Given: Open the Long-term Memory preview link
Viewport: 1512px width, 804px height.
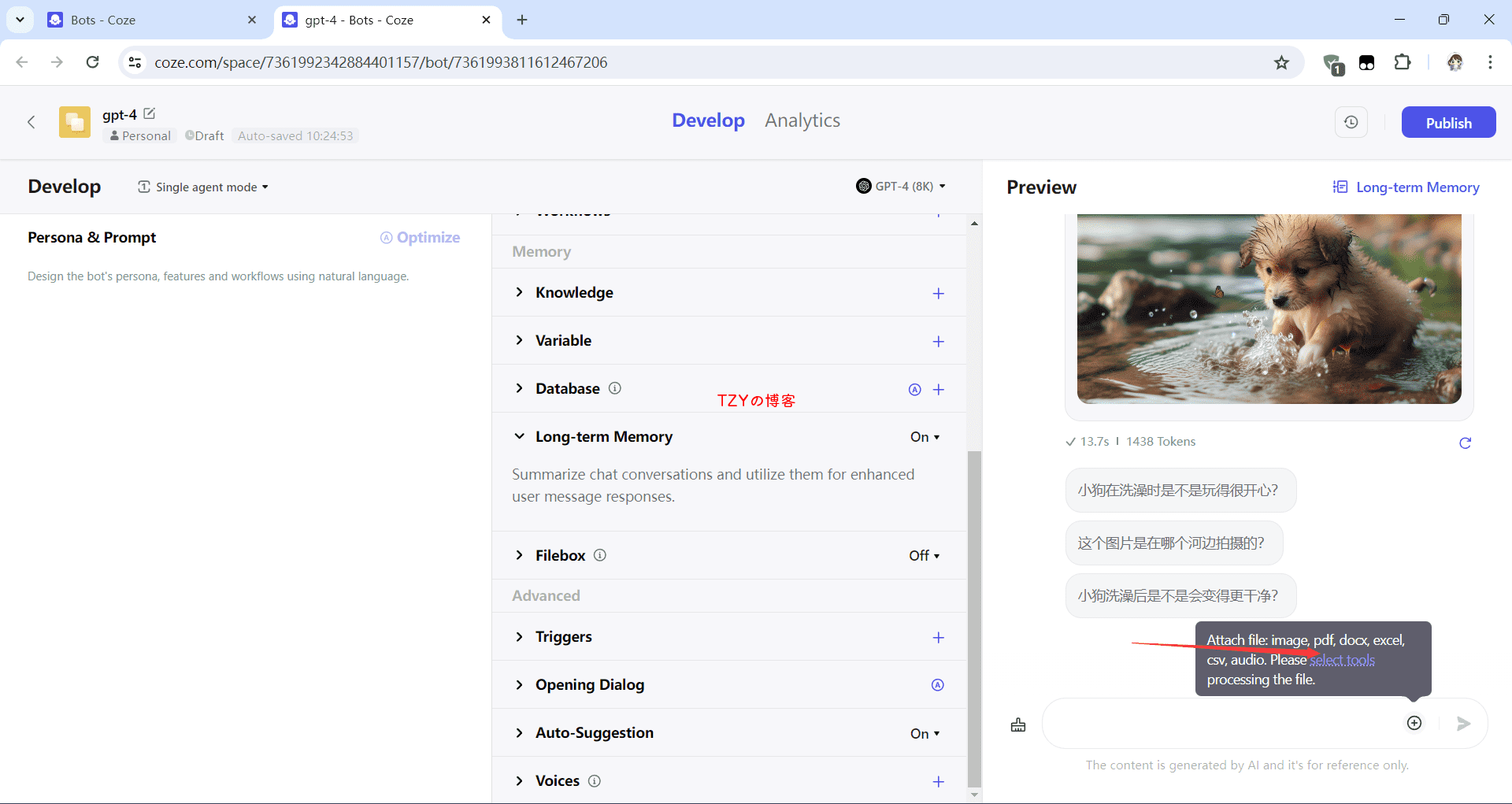Looking at the screenshot, I should 1406,187.
